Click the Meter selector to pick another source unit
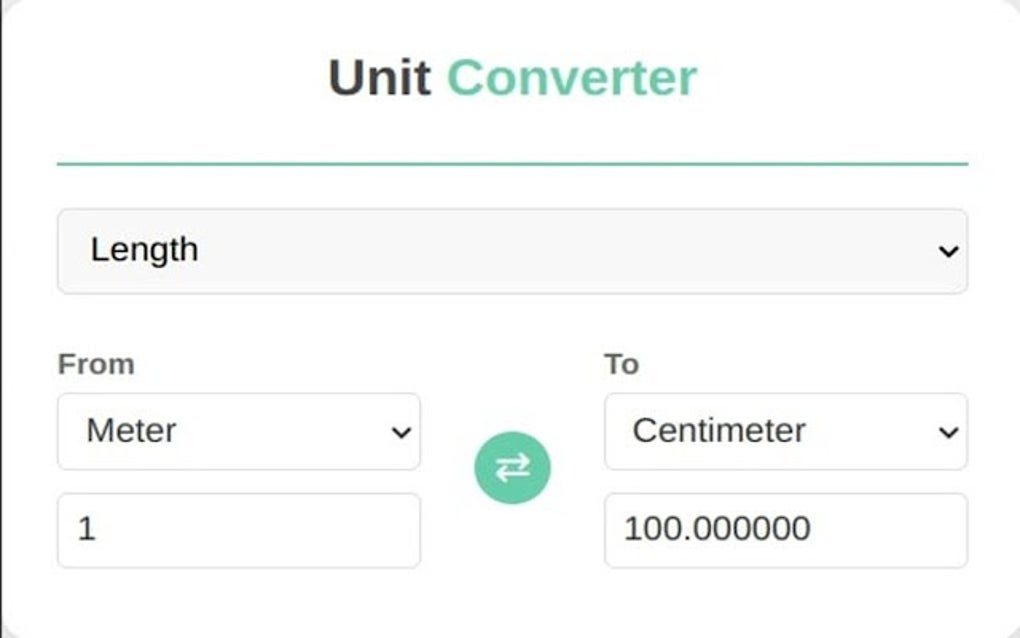Image resolution: width=1020 pixels, height=638 pixels. tap(238, 431)
